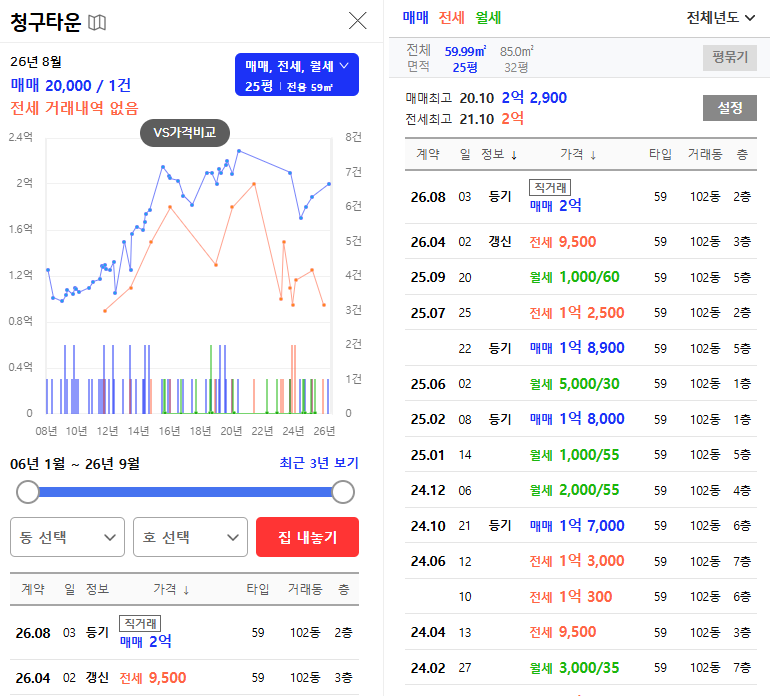770x696 pixels.
Task: Select the 전세 1억 2,500 row
Action: tap(580, 312)
